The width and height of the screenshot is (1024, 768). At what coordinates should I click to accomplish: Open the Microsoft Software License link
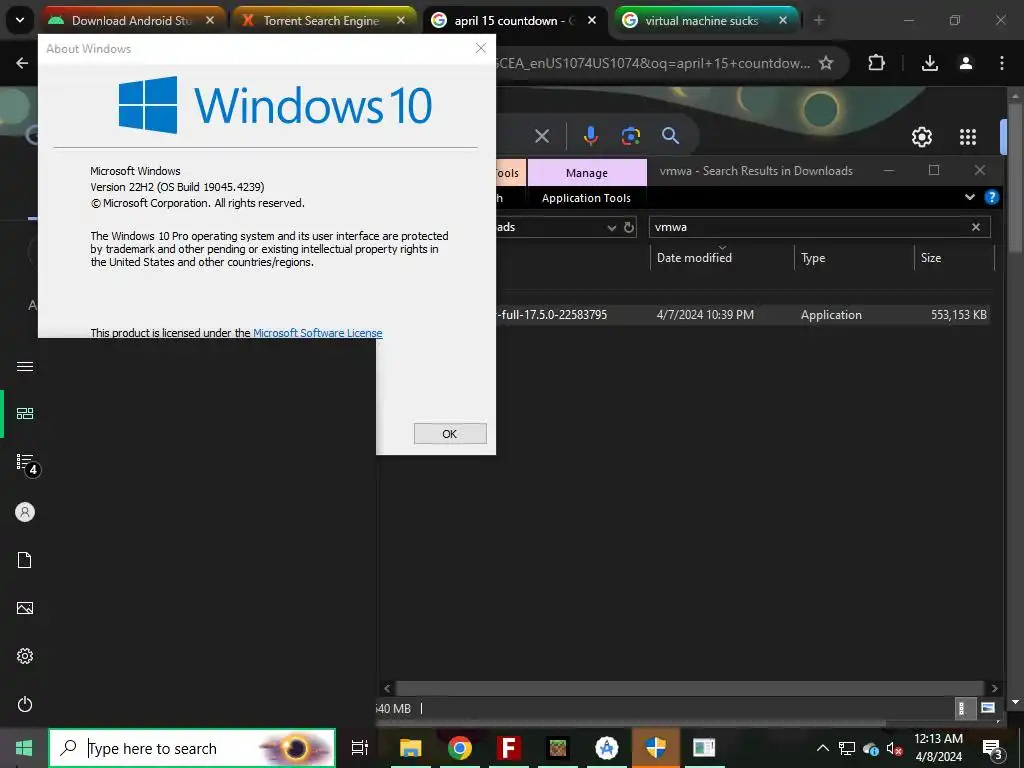coord(317,333)
